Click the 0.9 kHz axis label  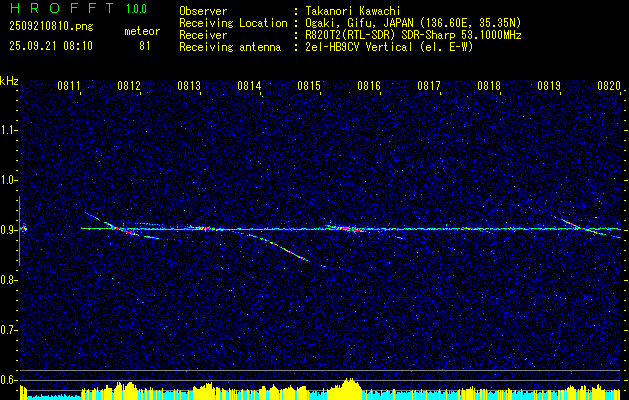(x=8, y=230)
